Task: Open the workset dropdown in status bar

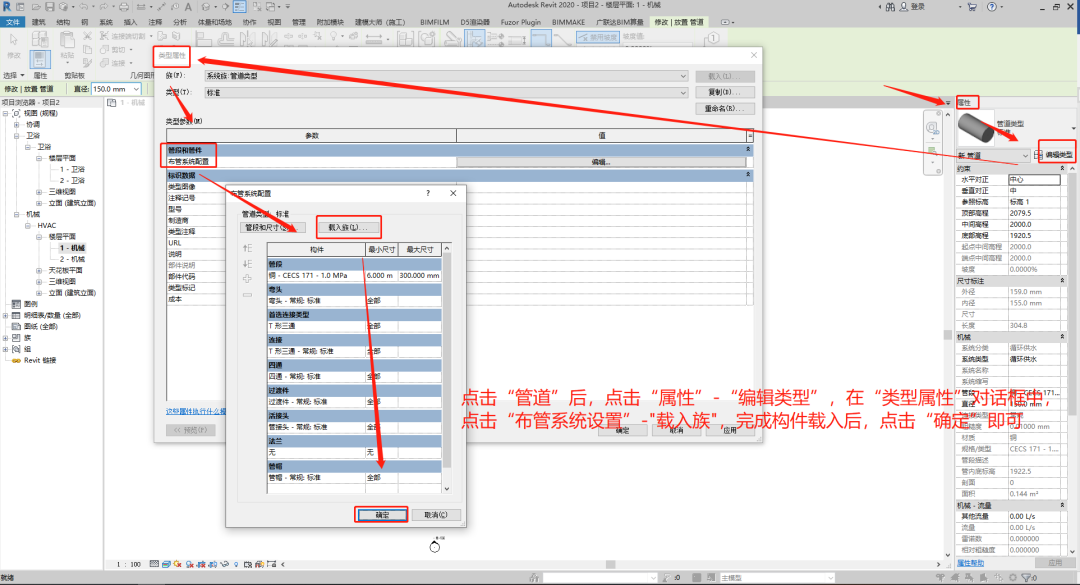Action: point(599,577)
